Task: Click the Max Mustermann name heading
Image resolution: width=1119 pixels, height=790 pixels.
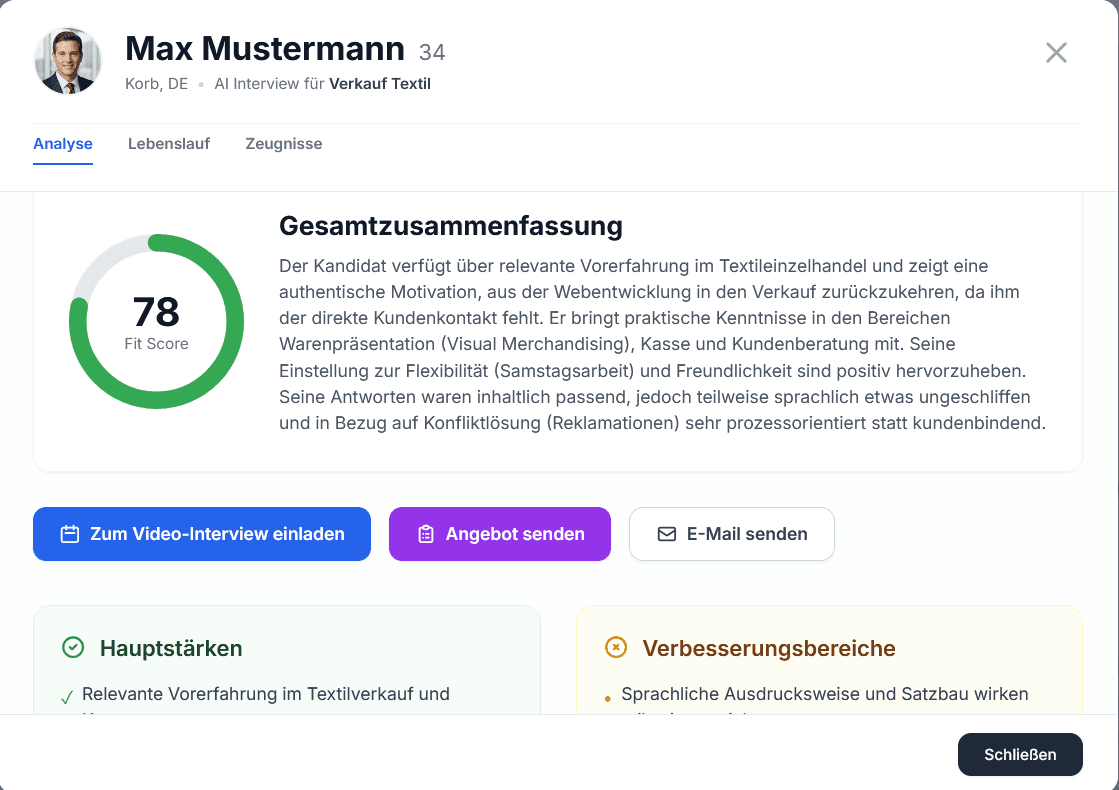Action: [265, 49]
